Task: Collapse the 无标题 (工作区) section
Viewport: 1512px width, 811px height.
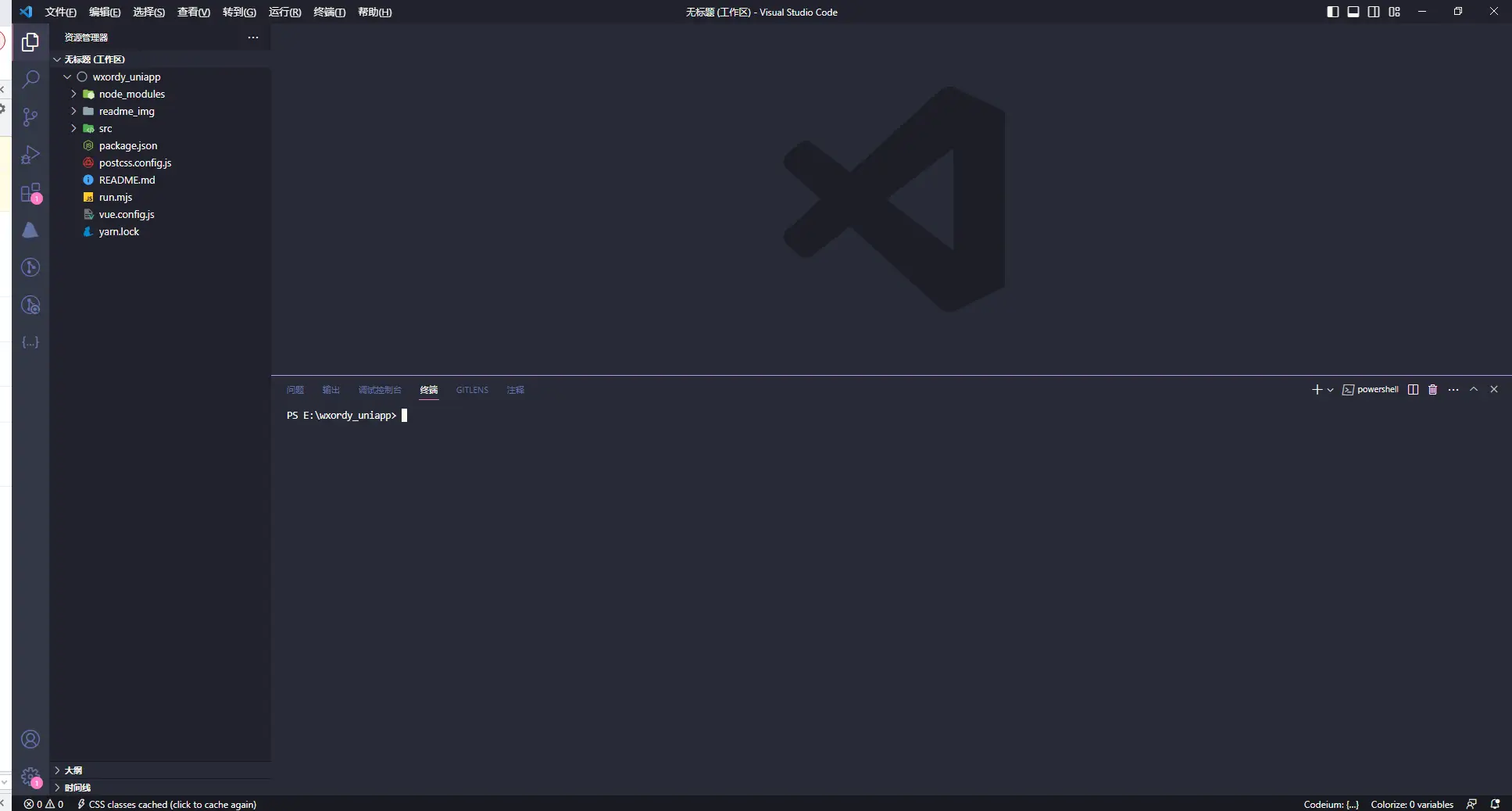Action: coord(160,59)
